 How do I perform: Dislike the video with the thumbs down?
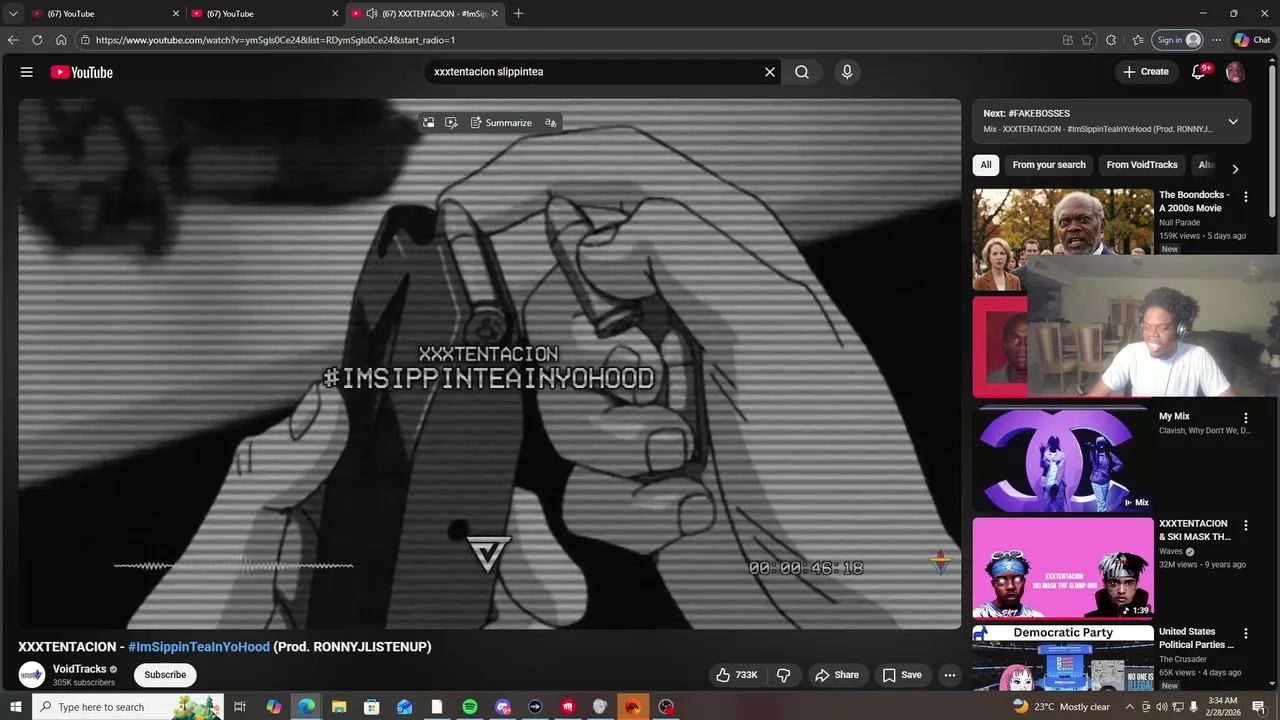[783, 675]
